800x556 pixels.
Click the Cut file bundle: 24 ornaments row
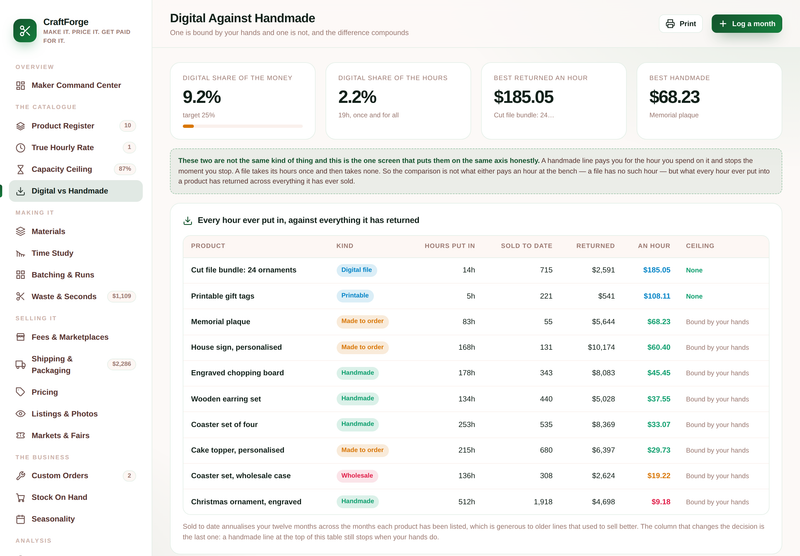[x=476, y=270]
